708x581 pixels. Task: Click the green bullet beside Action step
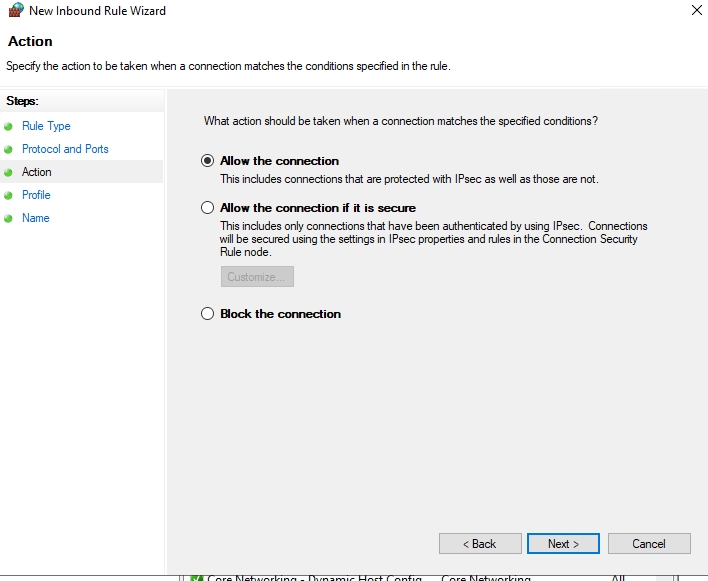[x=9, y=172]
